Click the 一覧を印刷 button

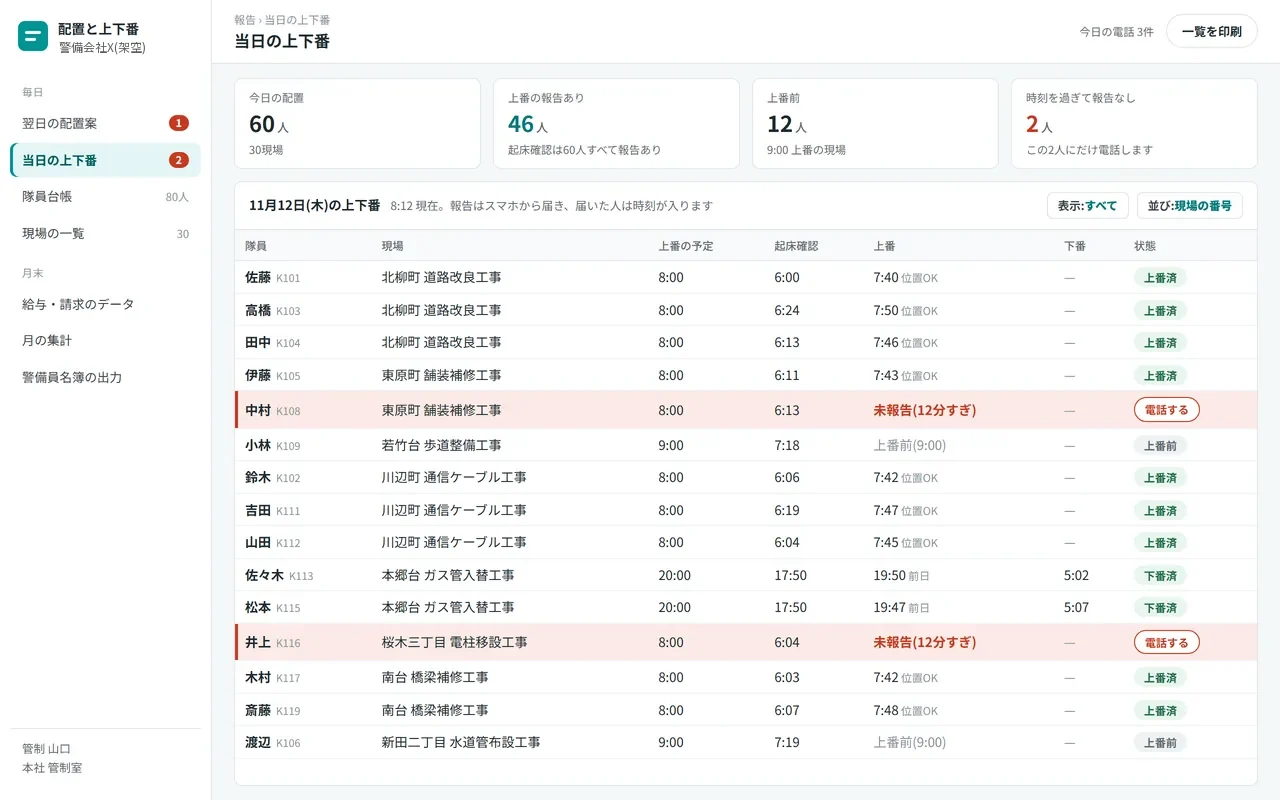tap(1211, 32)
